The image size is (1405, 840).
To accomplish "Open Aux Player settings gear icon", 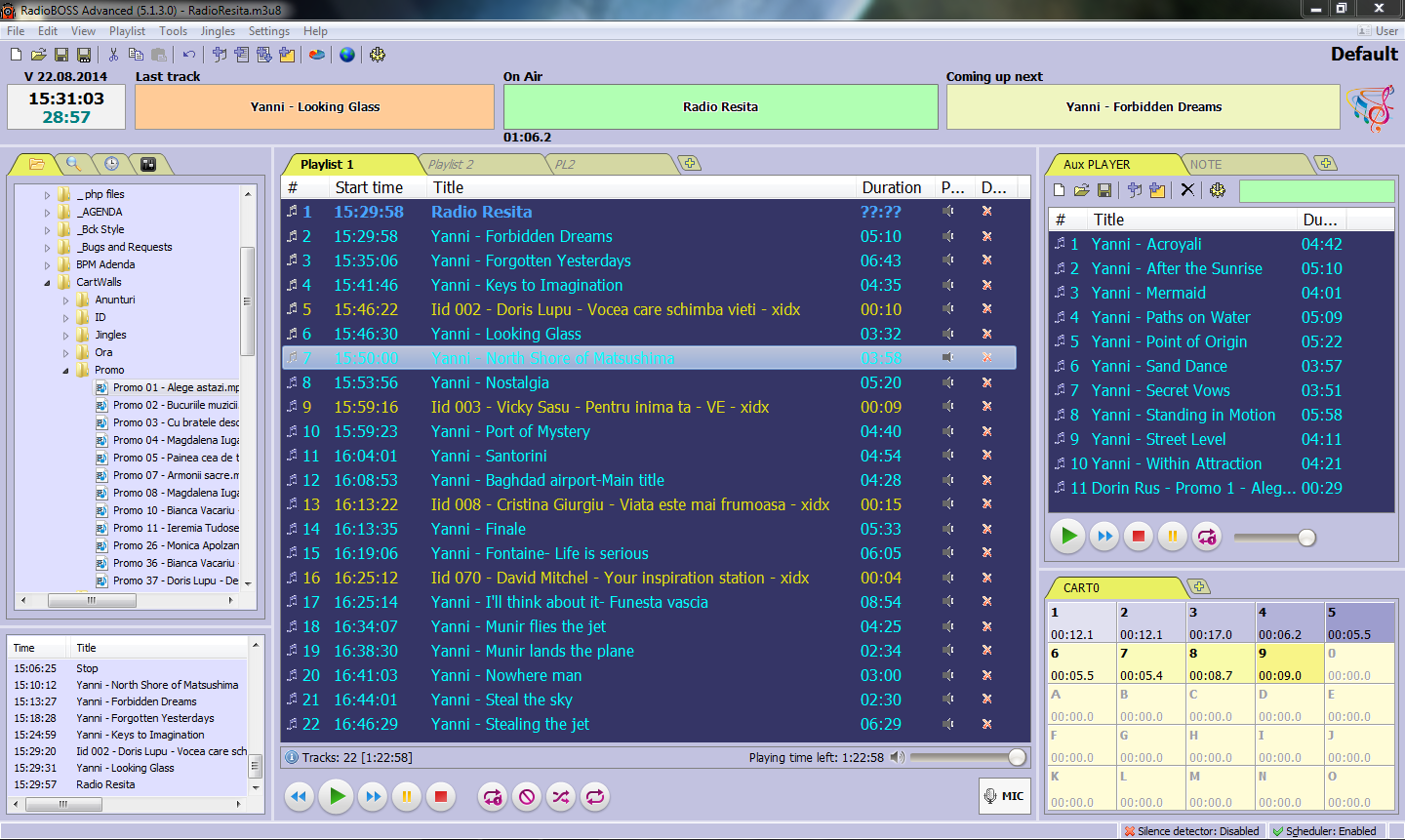I will tap(1218, 190).
